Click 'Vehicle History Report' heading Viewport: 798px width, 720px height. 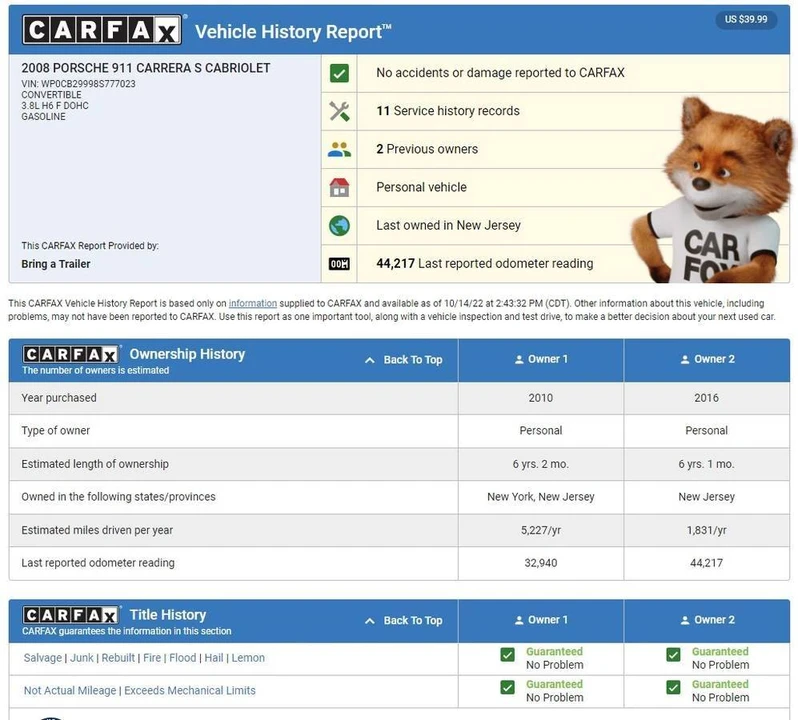coord(293,32)
